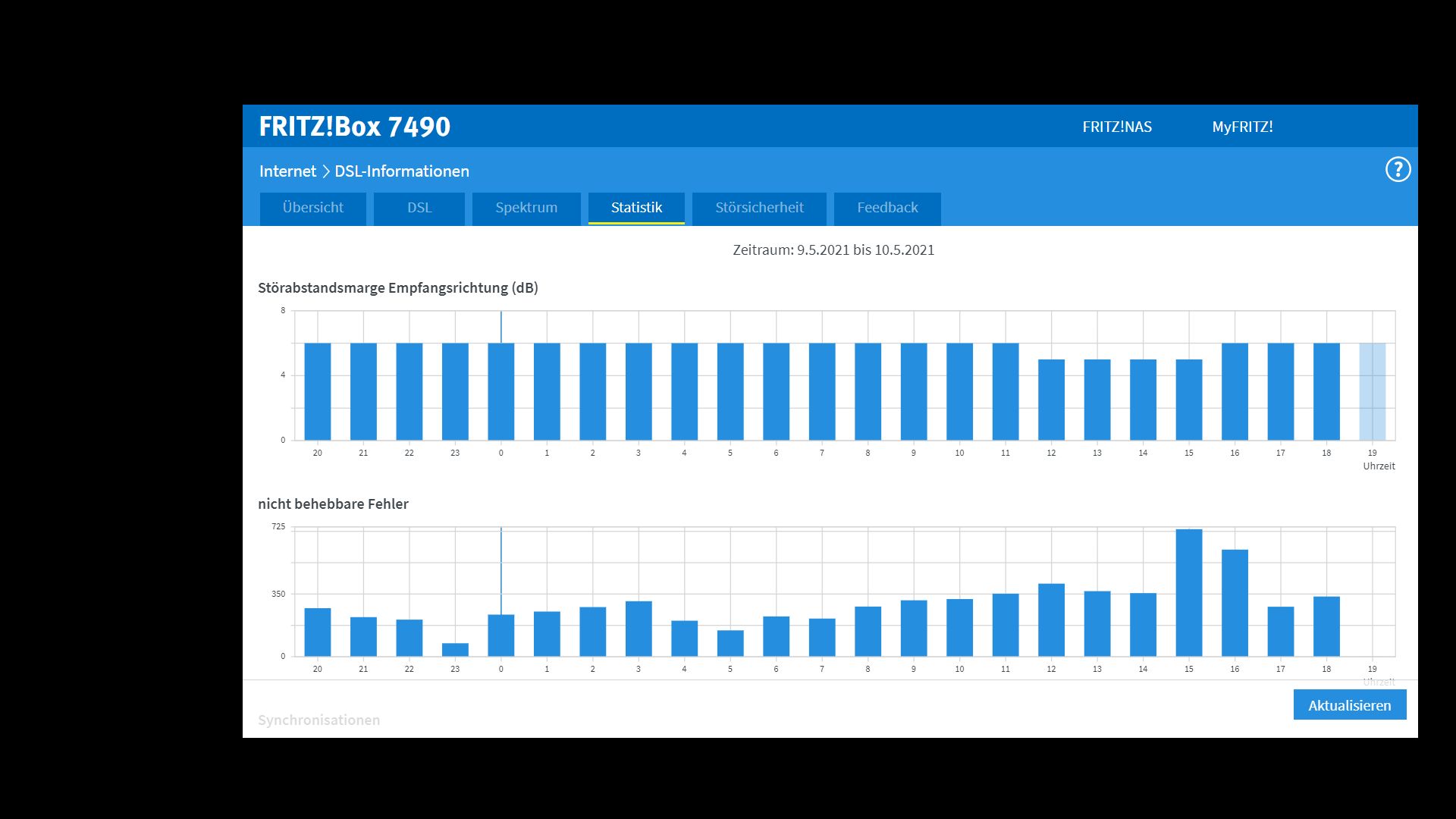This screenshot has height=819, width=1456.
Task: Click the hour 23 error bar
Action: 455,650
